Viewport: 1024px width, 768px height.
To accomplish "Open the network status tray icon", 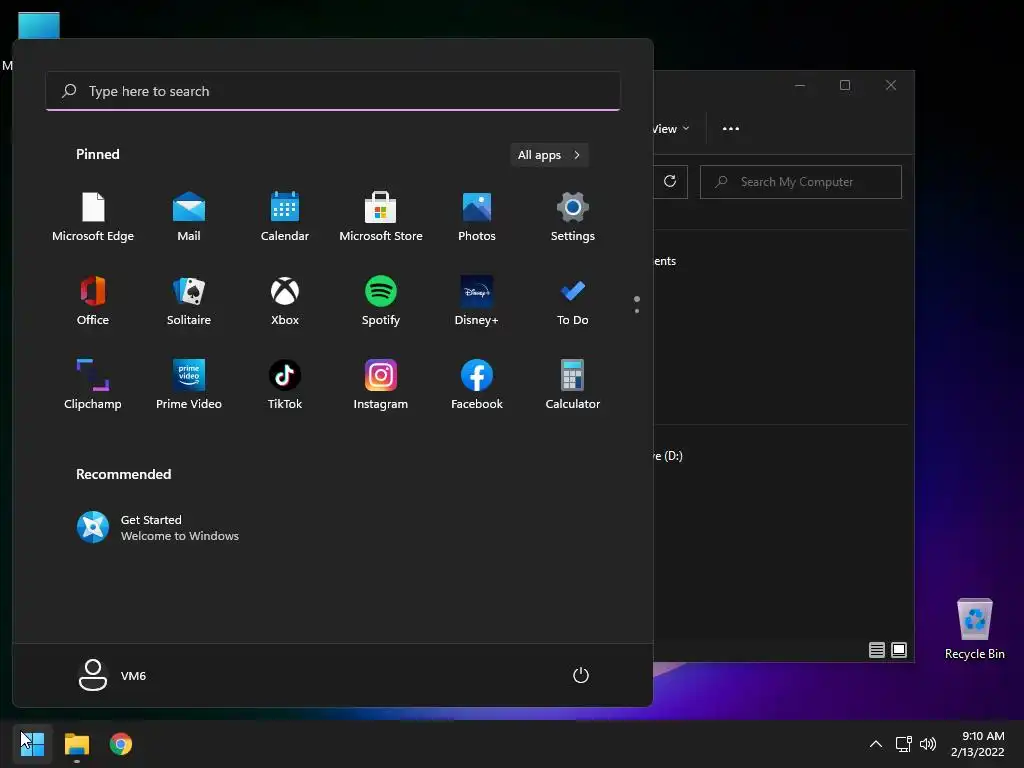I will point(903,744).
